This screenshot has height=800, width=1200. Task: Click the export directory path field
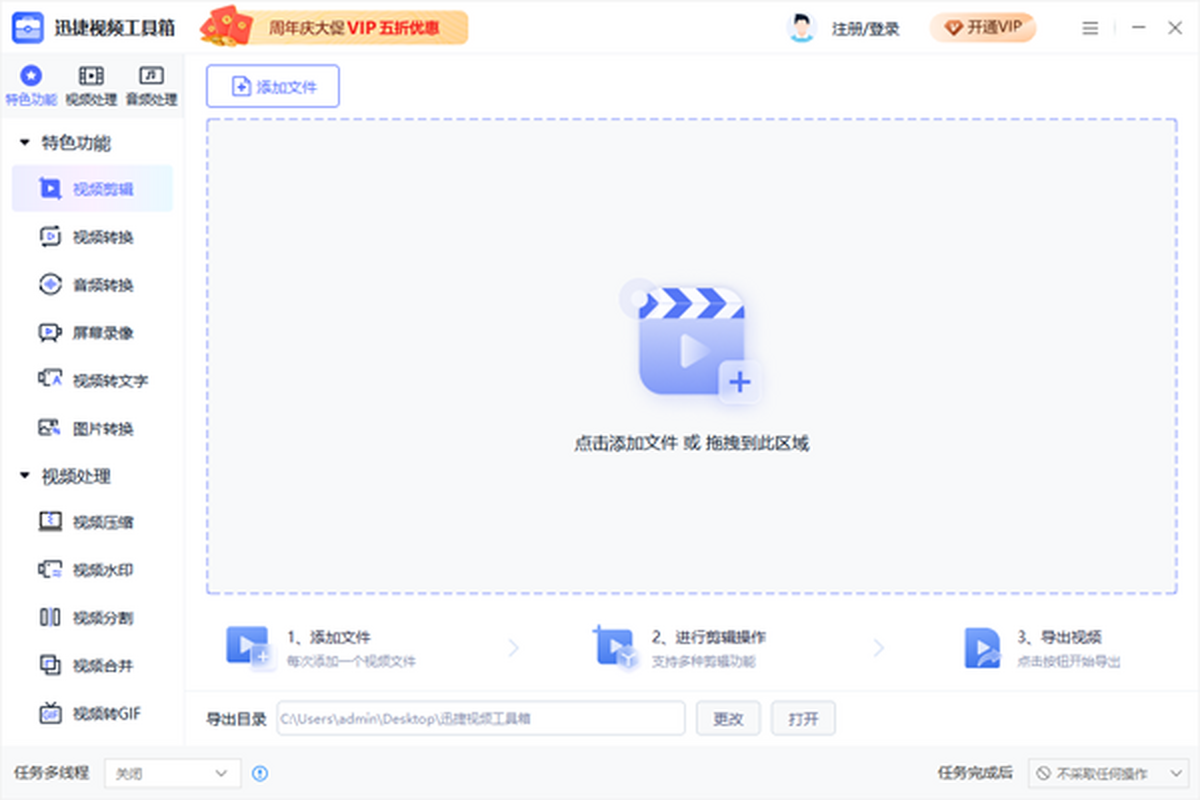[x=480, y=718]
